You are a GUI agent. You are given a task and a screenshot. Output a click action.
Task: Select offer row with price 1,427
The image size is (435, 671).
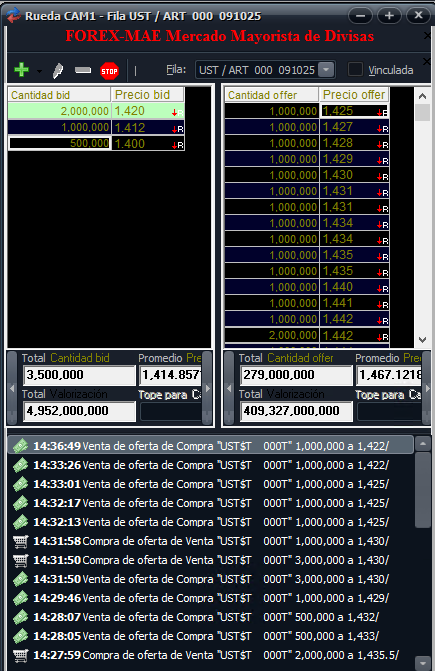tap(307, 127)
